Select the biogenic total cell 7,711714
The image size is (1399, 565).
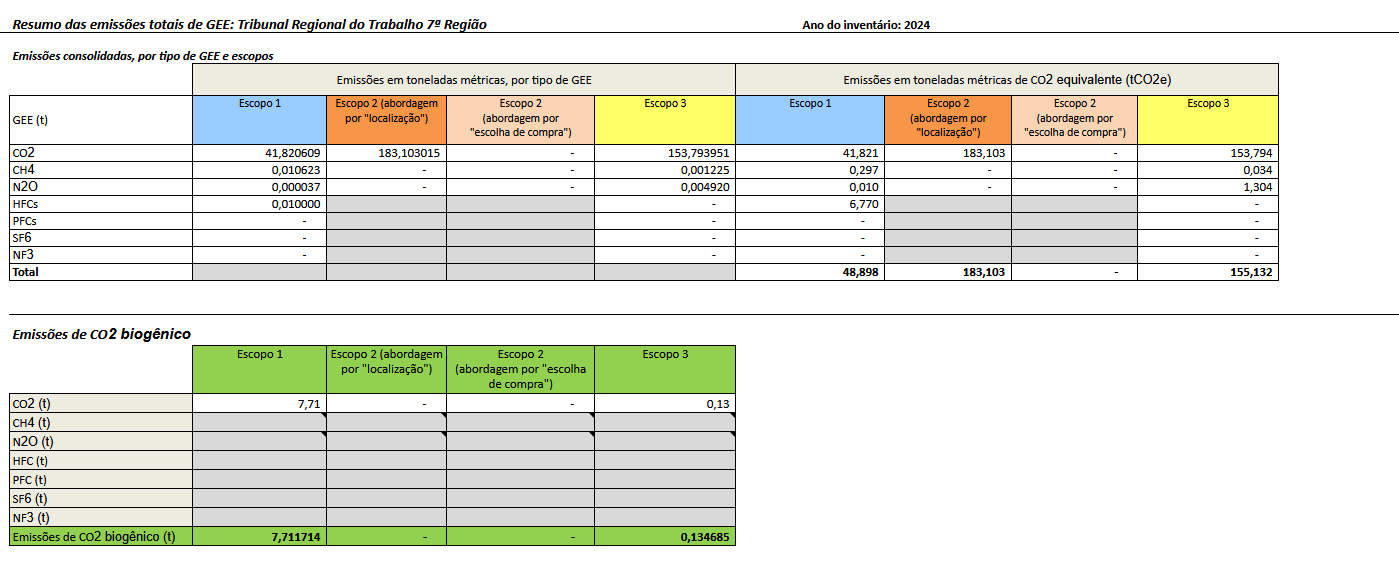(x=259, y=537)
